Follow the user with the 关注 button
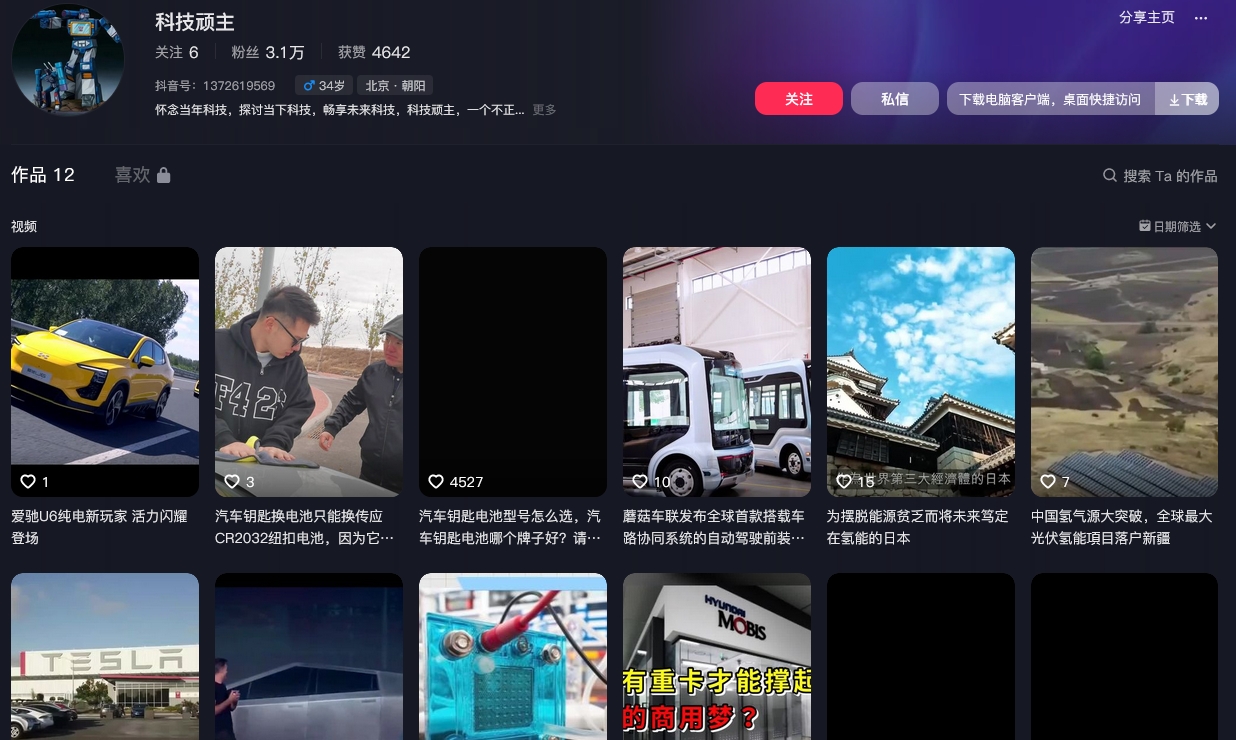 click(799, 99)
